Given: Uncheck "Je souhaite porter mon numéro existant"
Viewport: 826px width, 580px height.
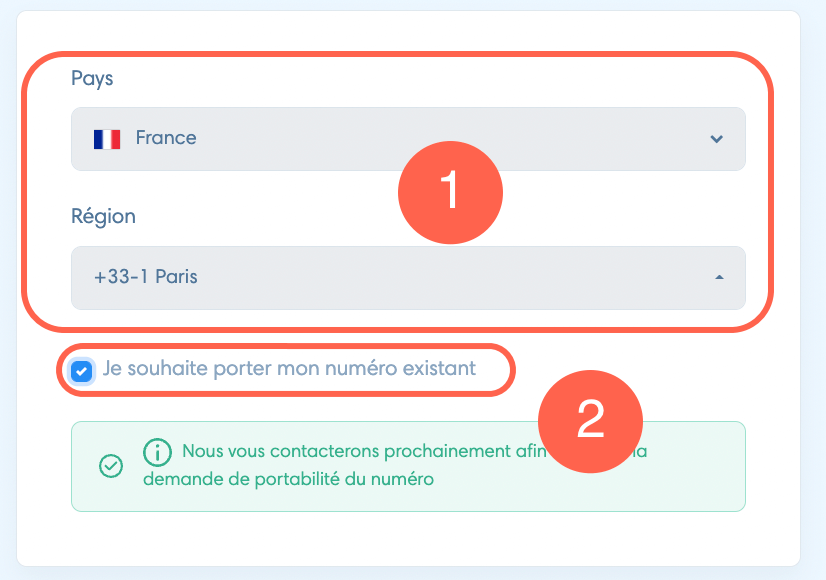Looking at the screenshot, I should [81, 371].
